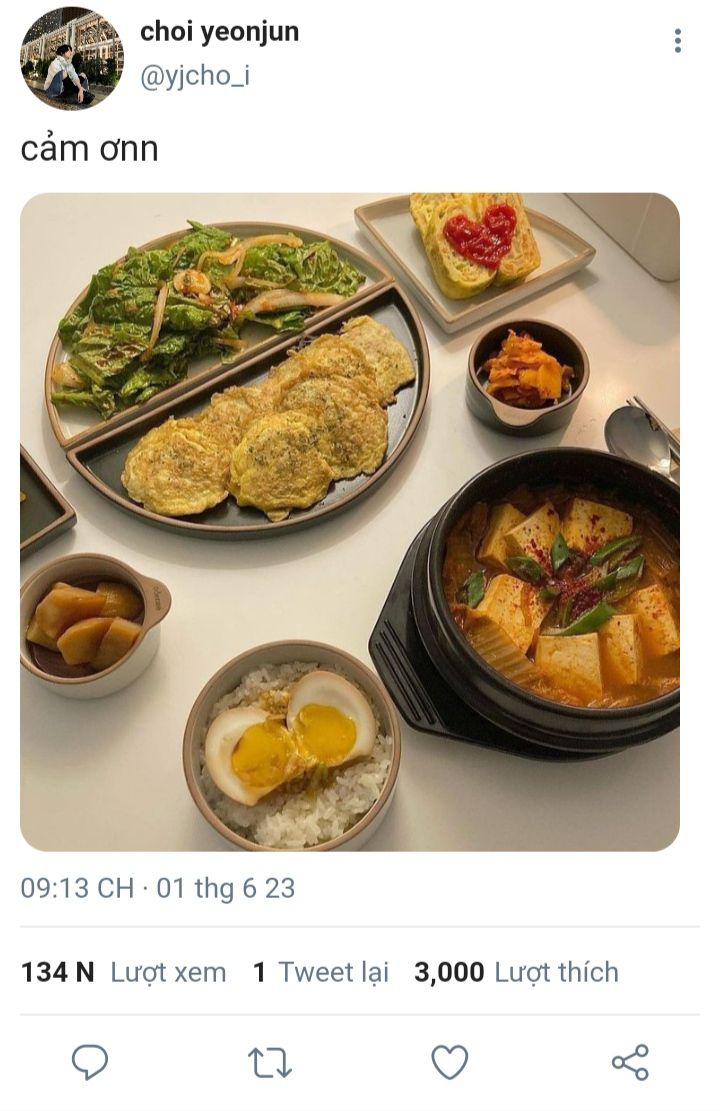This screenshot has height=1111, width=720.
Task: View the 134 N view count
Action: [57, 972]
